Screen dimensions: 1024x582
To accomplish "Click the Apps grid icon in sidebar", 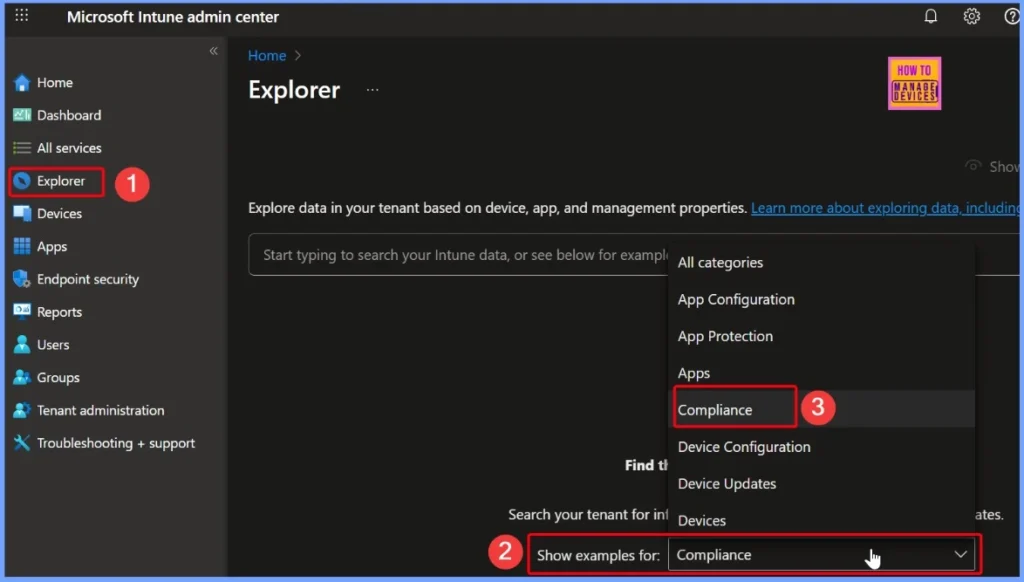I will point(22,246).
